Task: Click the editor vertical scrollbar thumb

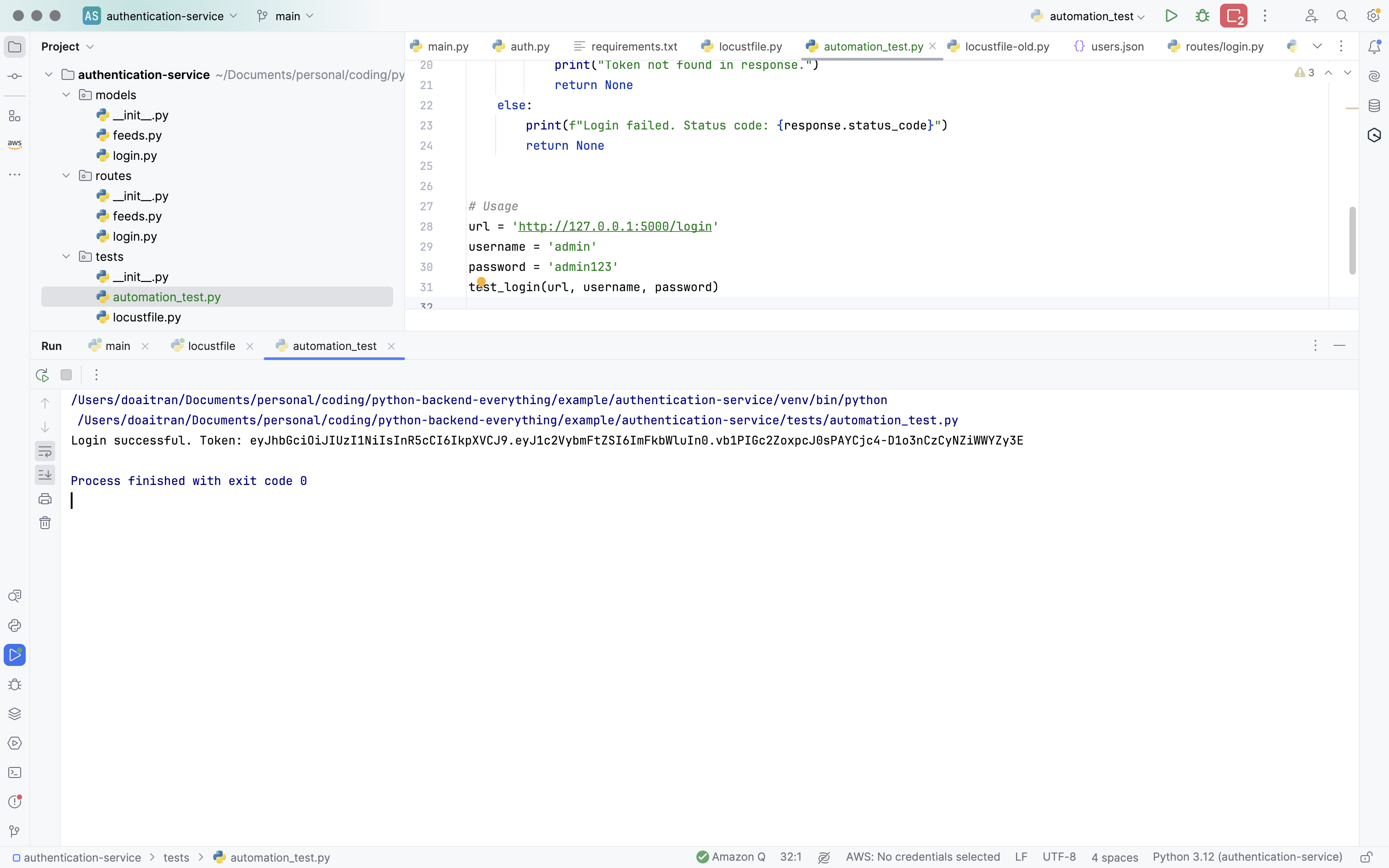Action: 1352,241
